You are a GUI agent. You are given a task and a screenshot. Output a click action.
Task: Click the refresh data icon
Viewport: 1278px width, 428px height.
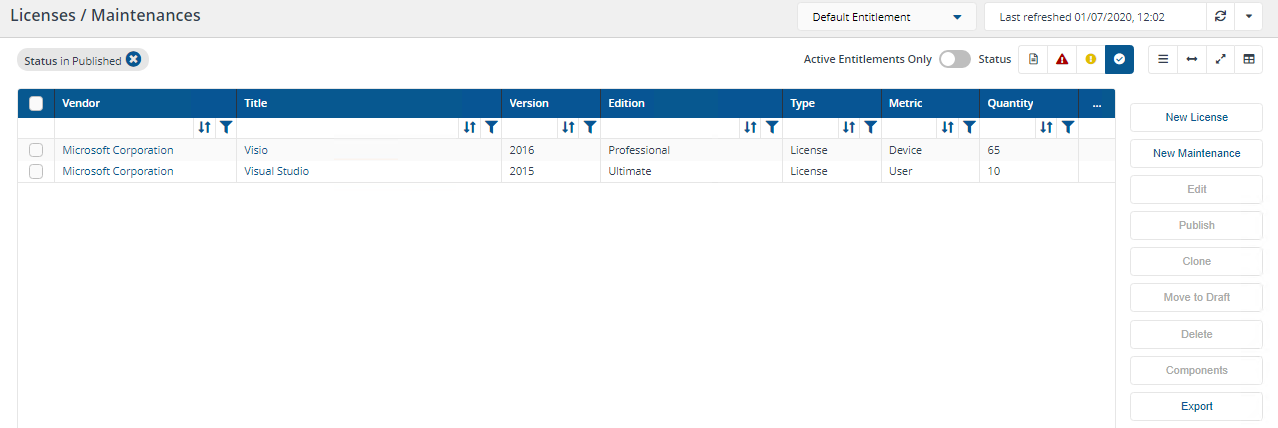[x=1219, y=17]
